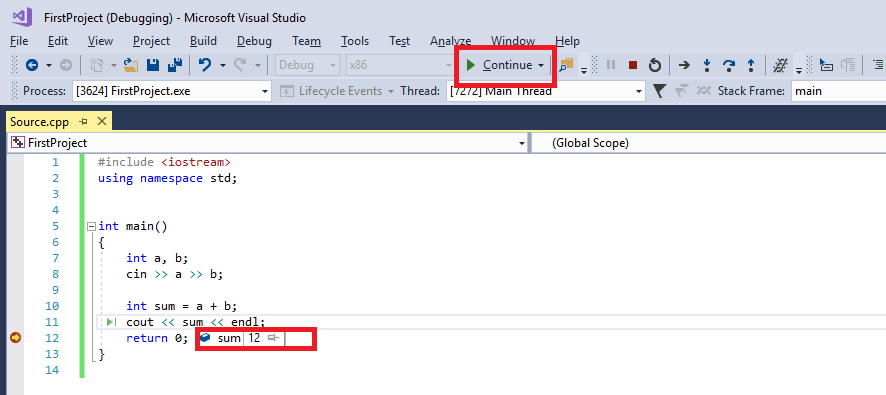
Task: Open the Tools menu
Action: pyautogui.click(x=355, y=41)
